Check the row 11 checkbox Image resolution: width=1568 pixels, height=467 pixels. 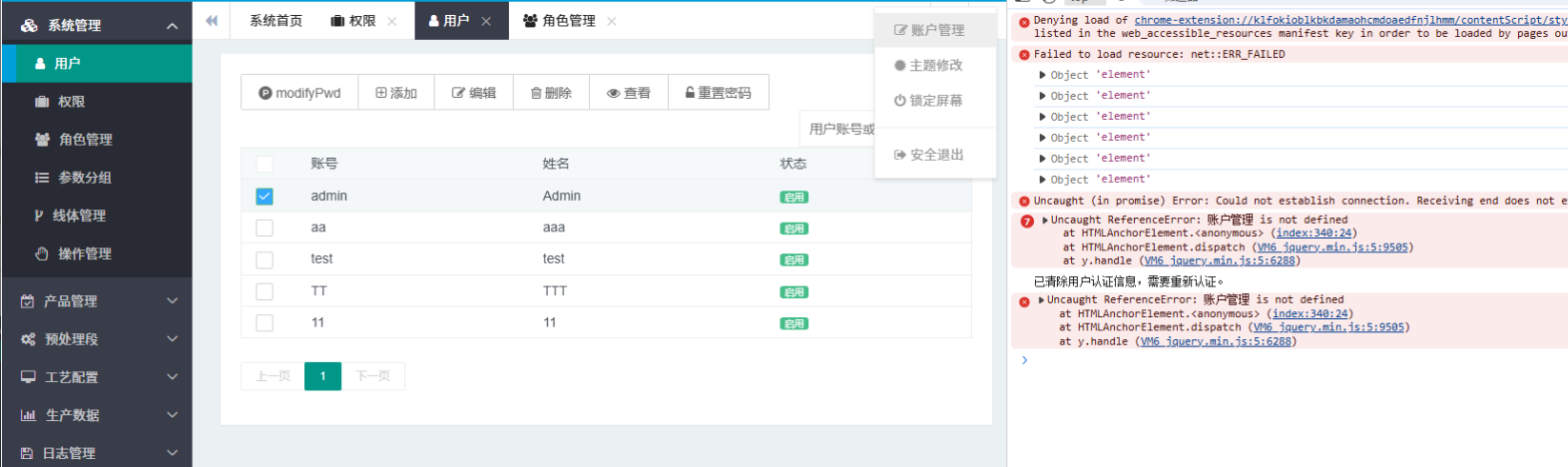tap(264, 322)
